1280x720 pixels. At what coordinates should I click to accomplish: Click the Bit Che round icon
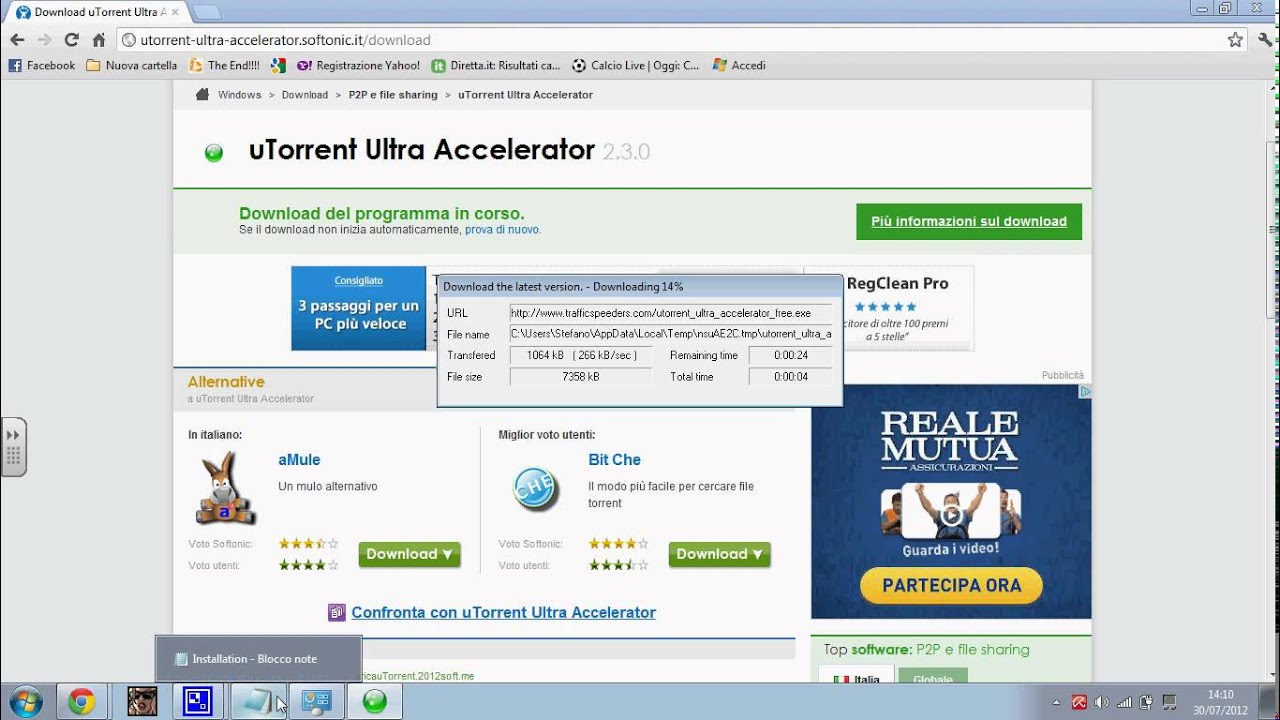(536, 489)
